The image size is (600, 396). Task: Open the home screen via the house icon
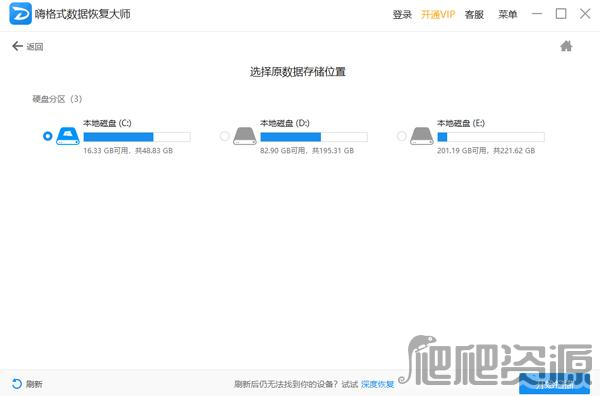[566, 46]
